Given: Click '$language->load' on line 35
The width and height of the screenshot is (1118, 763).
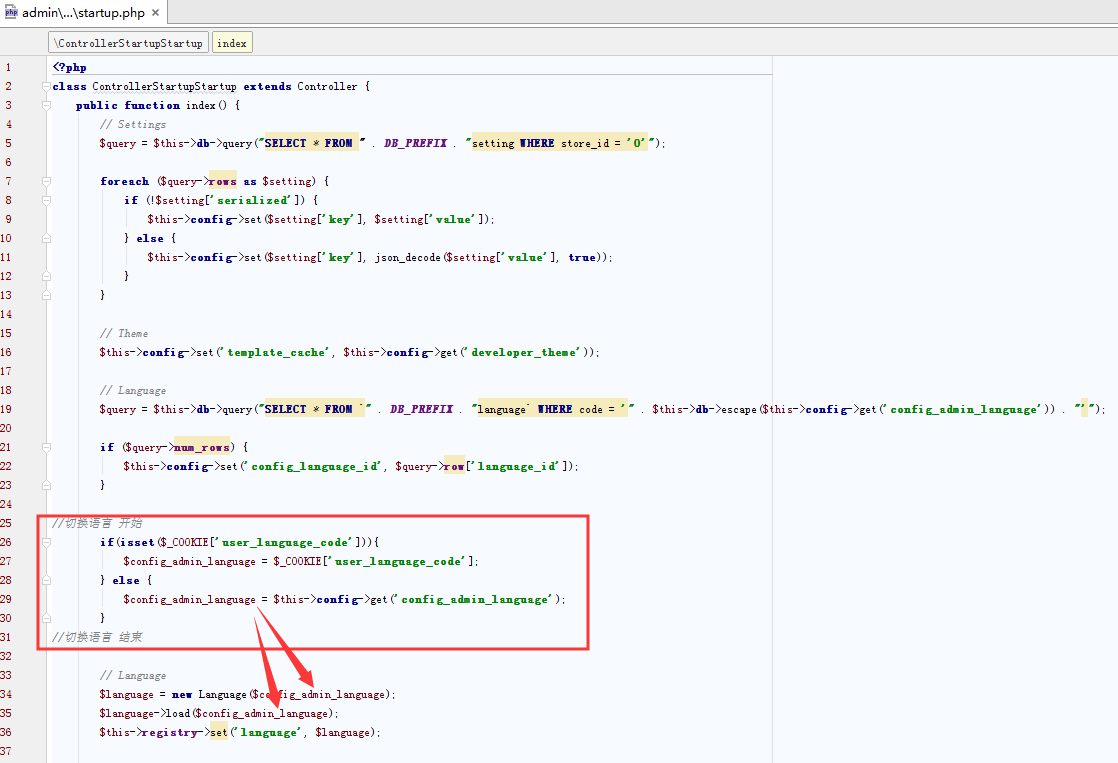Looking at the screenshot, I should [145, 713].
